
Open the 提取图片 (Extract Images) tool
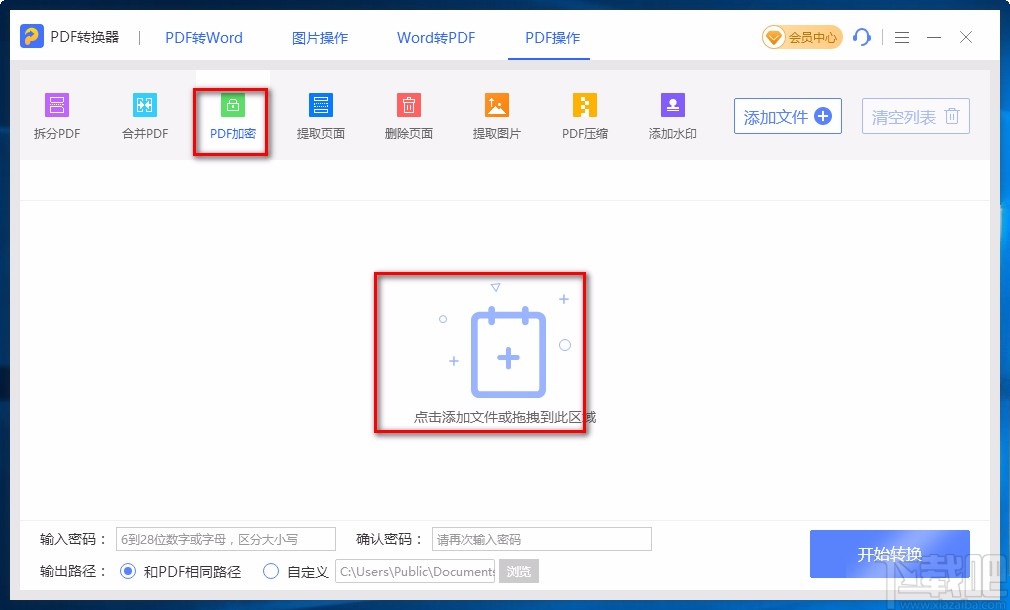496,115
